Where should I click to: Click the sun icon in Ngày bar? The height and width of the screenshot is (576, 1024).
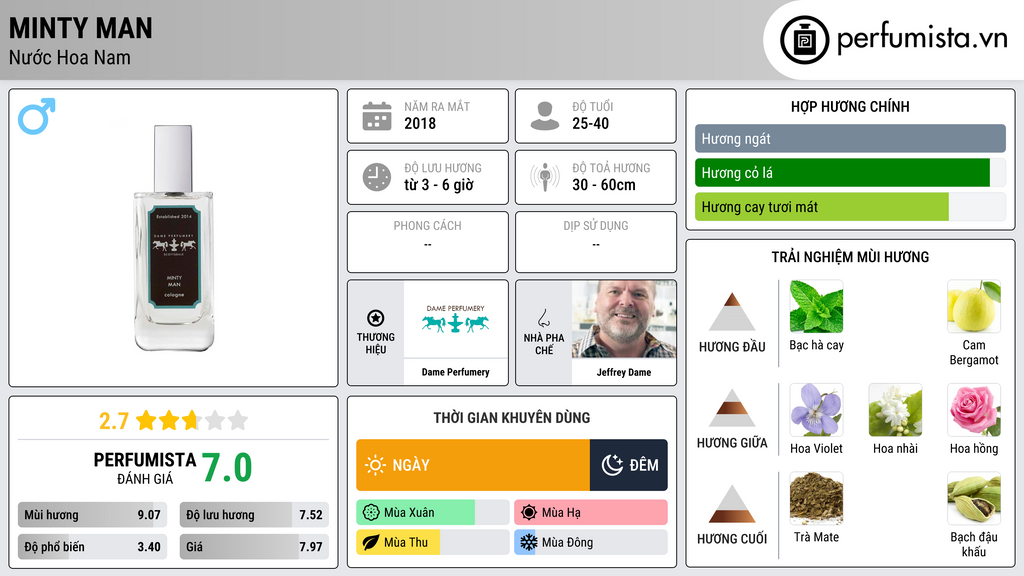tap(376, 465)
